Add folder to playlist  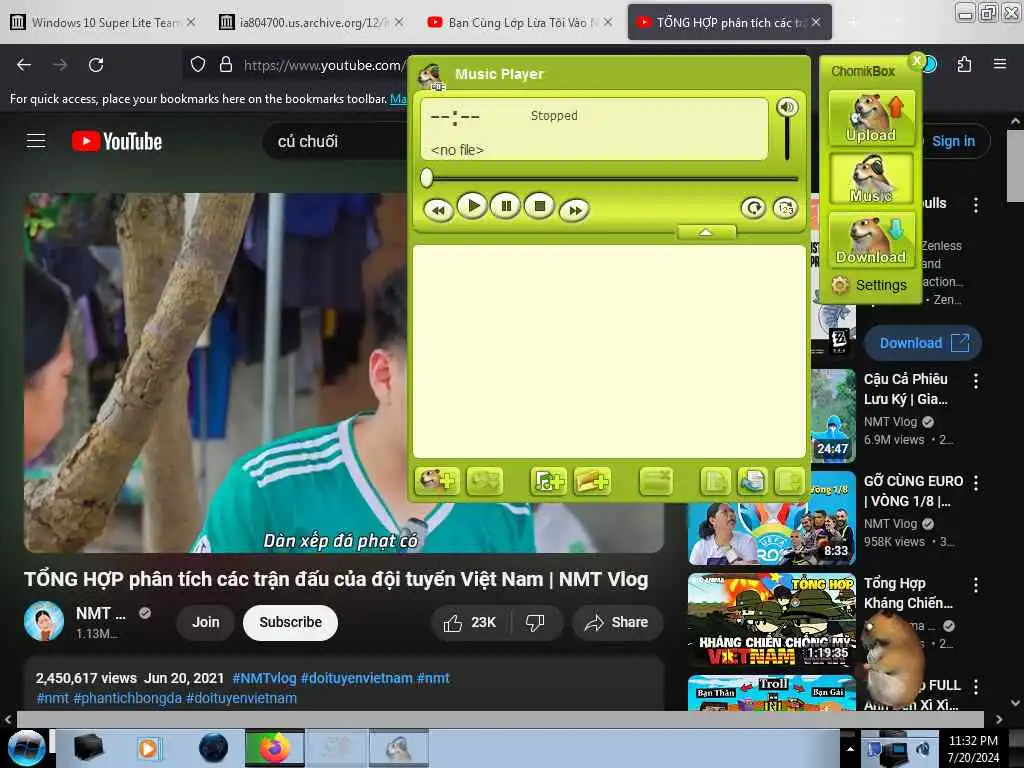pyautogui.click(x=592, y=481)
